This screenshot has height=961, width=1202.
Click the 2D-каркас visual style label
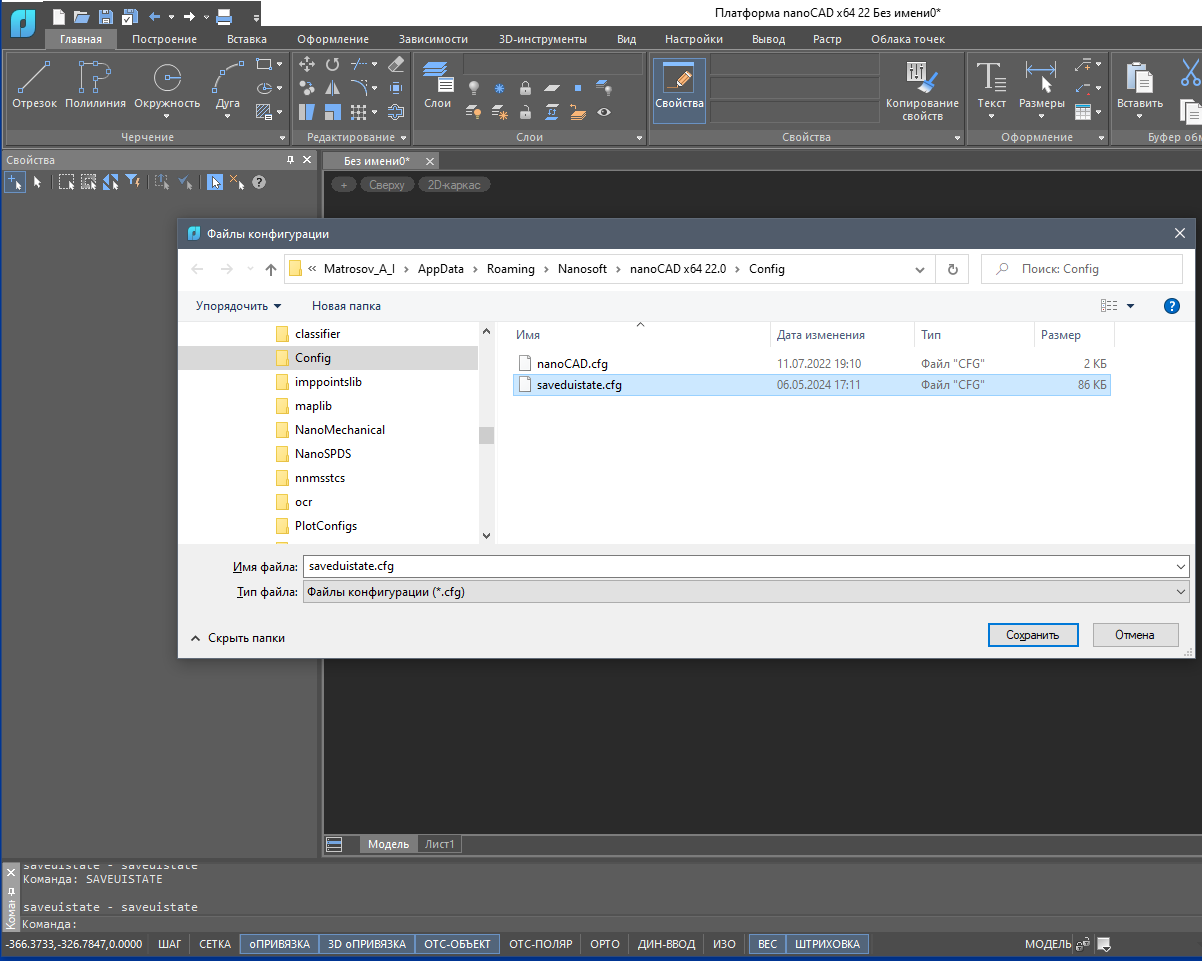point(453,185)
